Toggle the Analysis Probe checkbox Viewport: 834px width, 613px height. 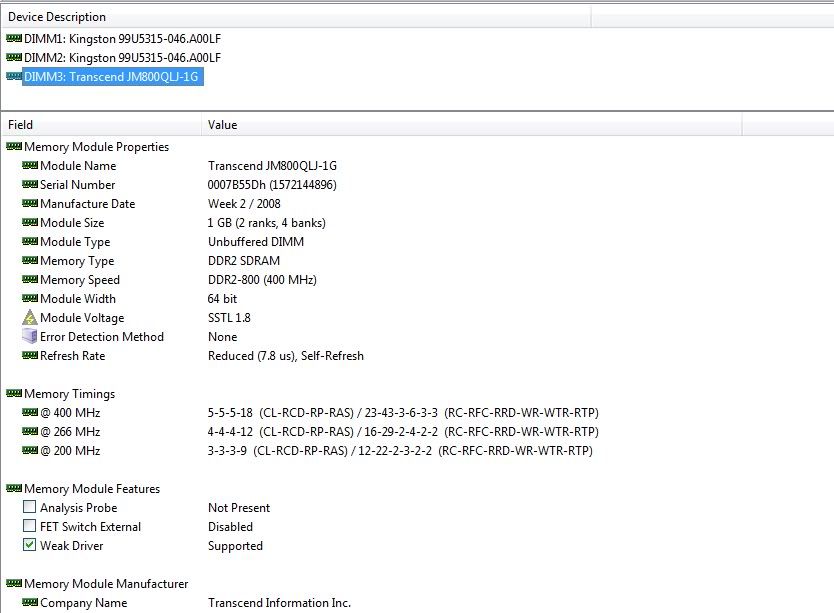30,507
